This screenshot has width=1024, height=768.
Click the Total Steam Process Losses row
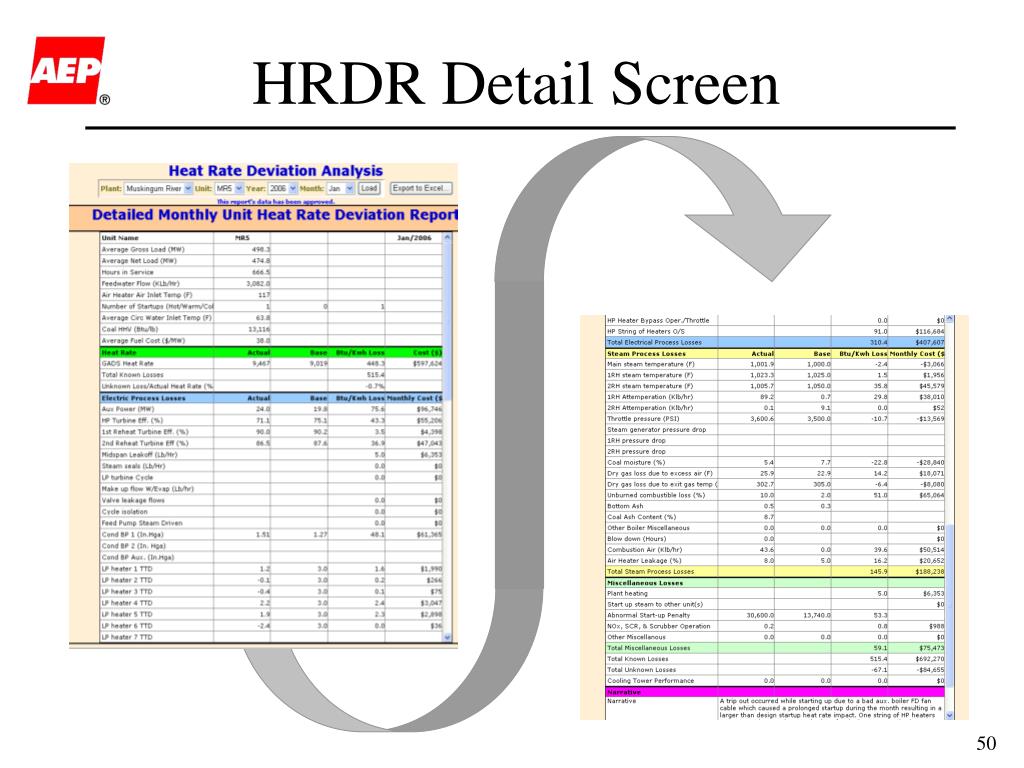[x=775, y=571]
